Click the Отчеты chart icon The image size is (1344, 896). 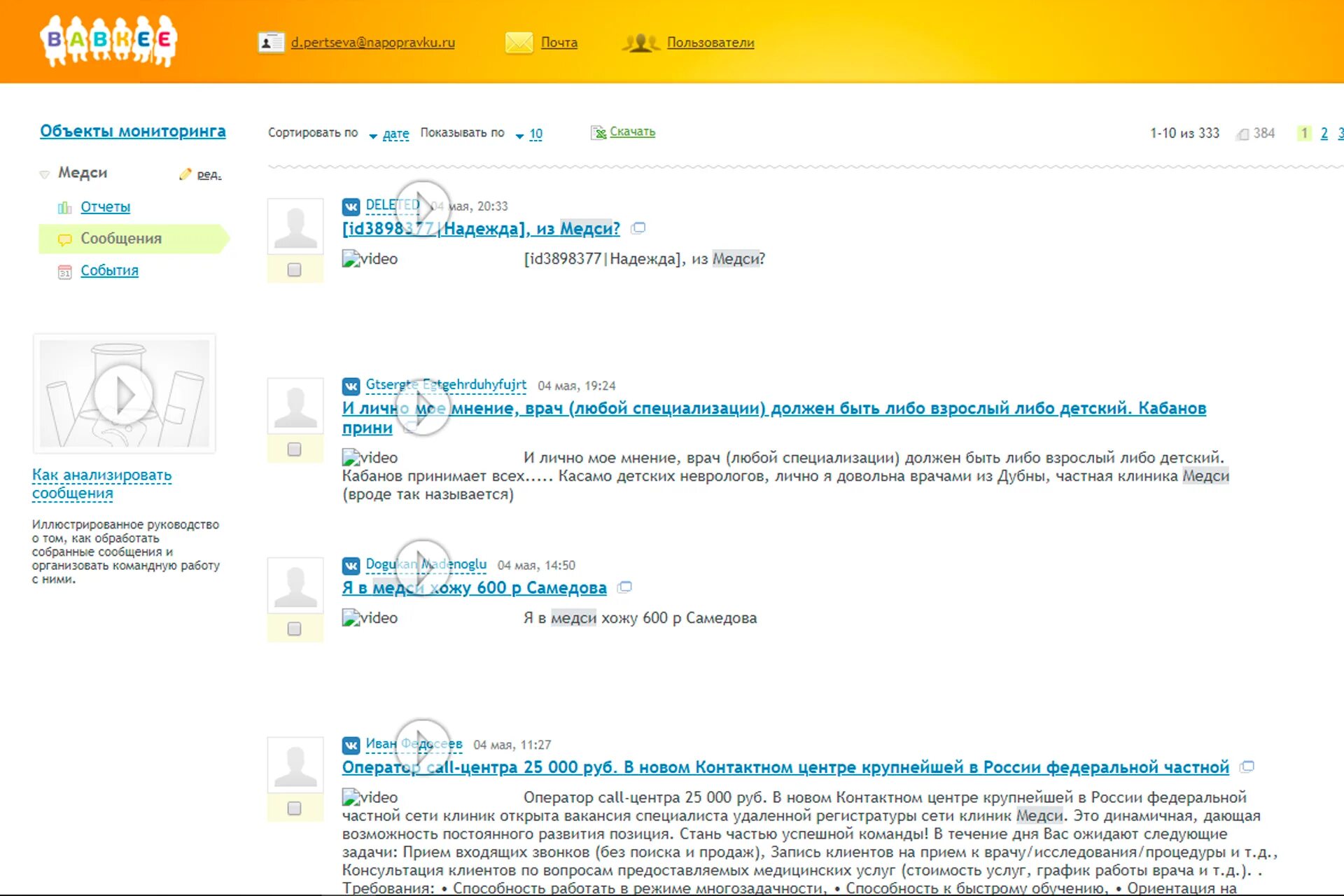click(64, 207)
